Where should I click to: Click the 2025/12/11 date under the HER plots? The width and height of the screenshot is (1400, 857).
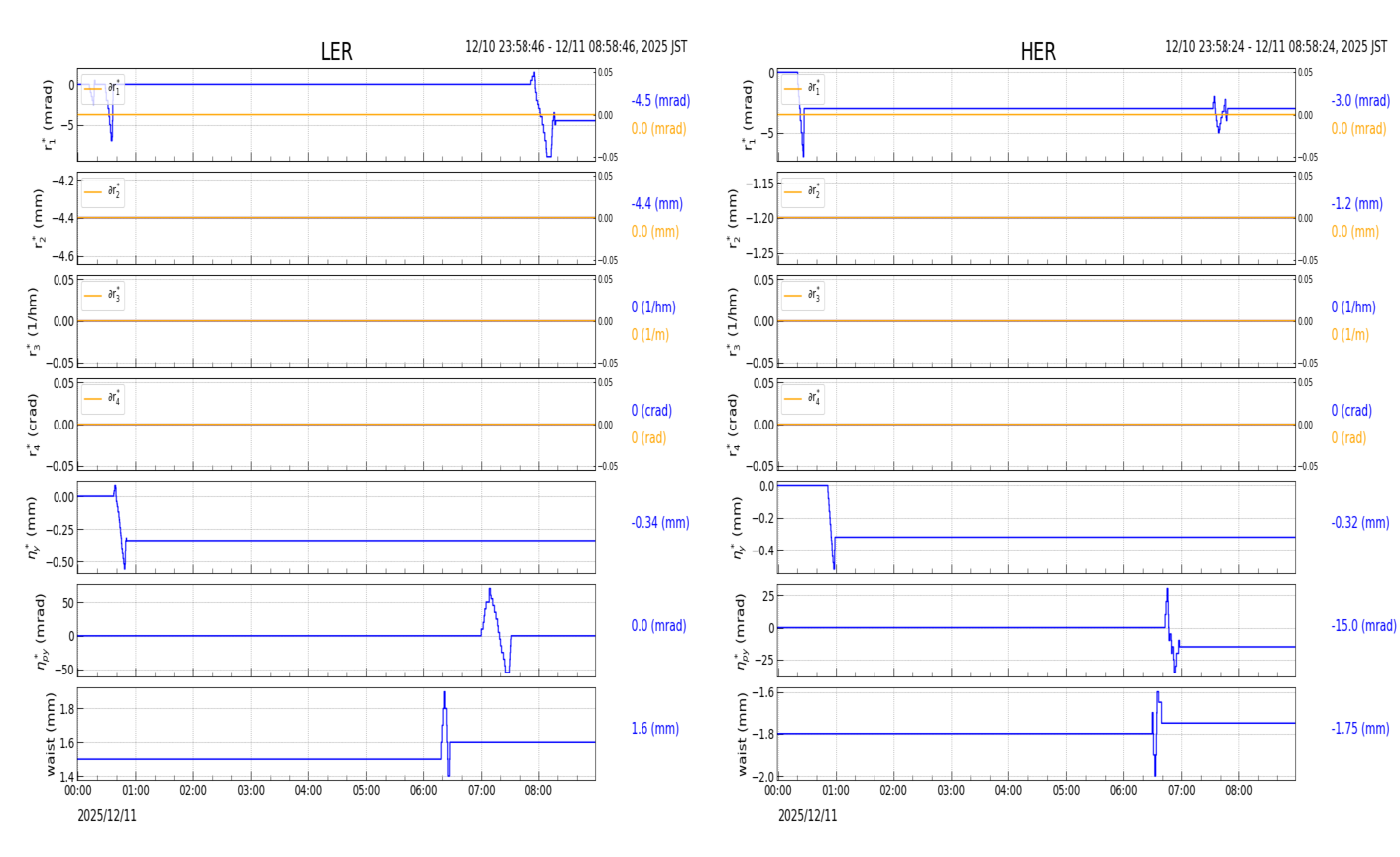pyautogui.click(x=807, y=816)
